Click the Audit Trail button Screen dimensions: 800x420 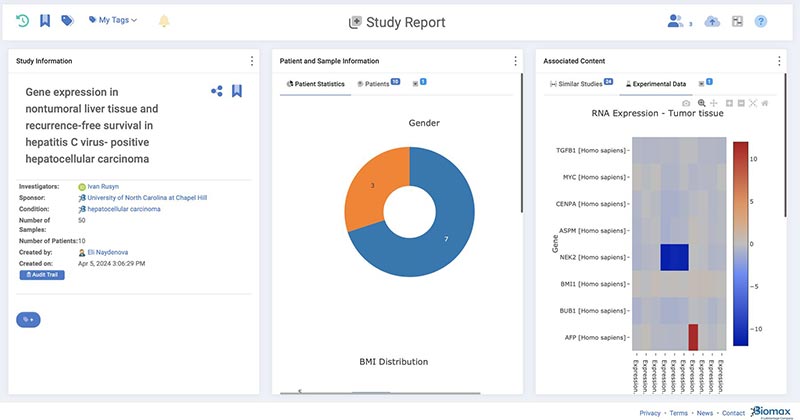click(x=42, y=275)
